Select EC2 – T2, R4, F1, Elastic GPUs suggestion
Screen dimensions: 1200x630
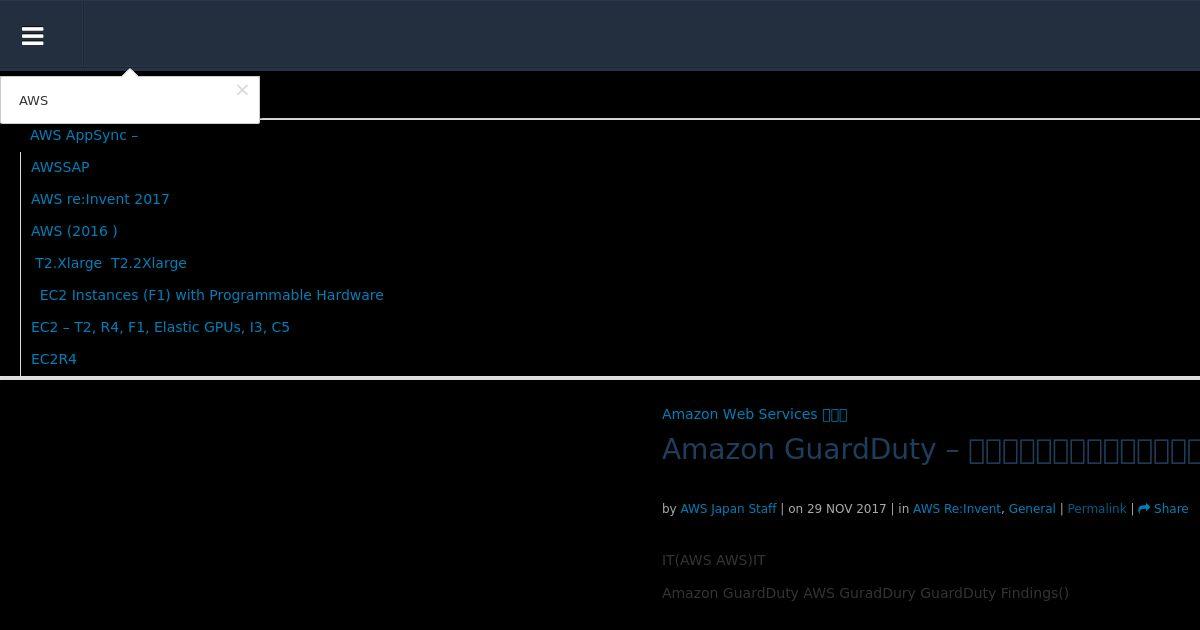click(160, 327)
